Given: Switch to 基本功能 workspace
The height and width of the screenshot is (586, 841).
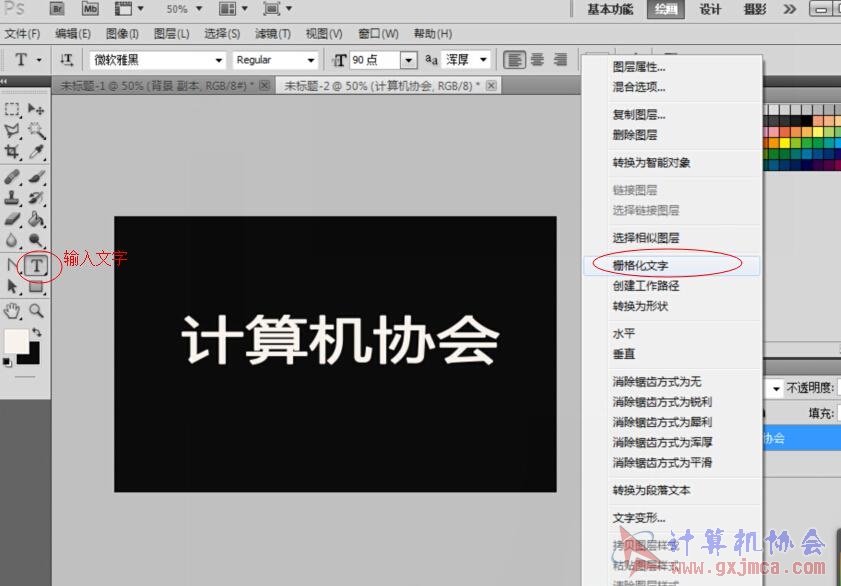Looking at the screenshot, I should pyautogui.click(x=610, y=9).
